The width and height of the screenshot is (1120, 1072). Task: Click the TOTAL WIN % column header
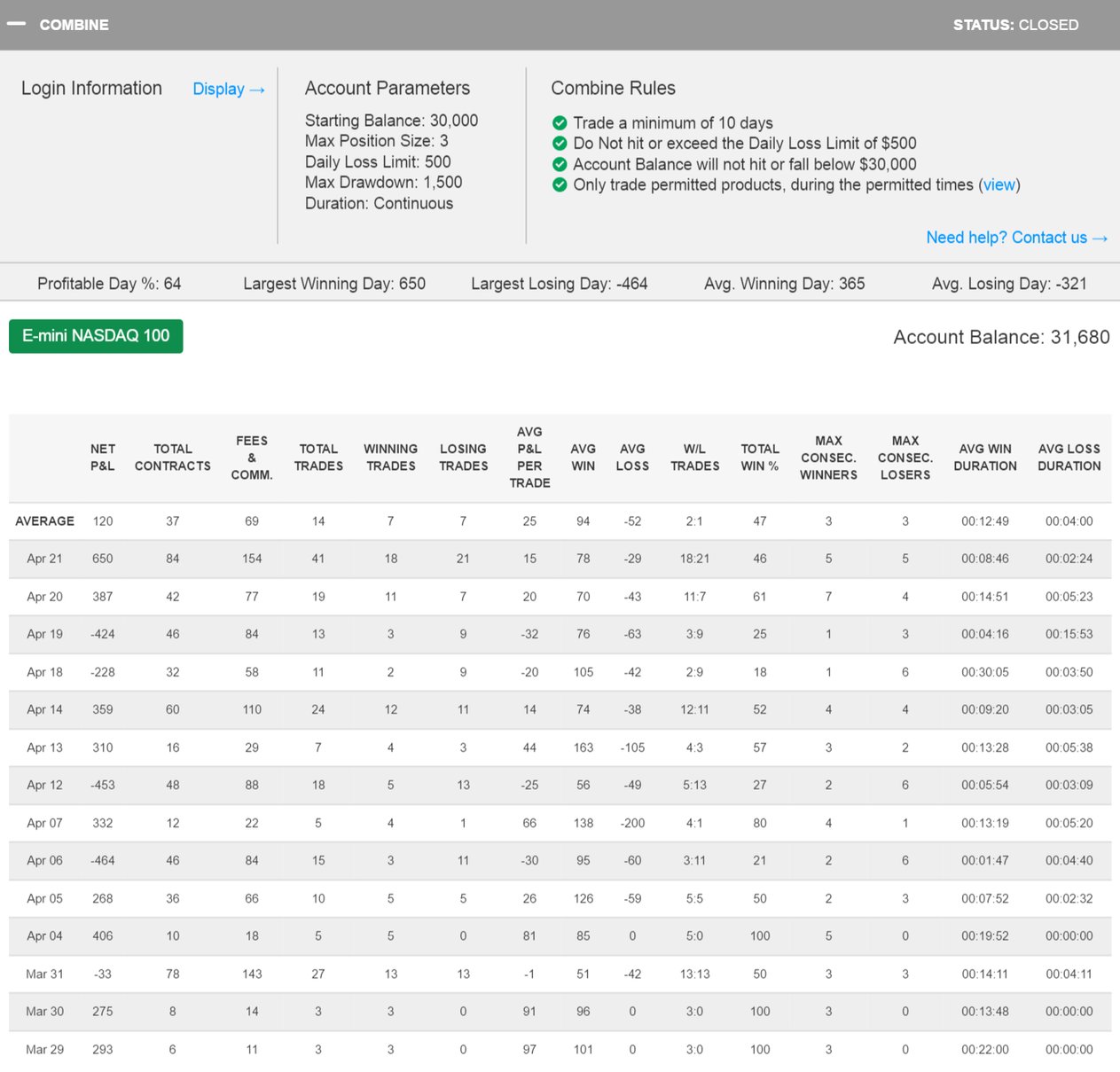pyautogui.click(x=760, y=458)
